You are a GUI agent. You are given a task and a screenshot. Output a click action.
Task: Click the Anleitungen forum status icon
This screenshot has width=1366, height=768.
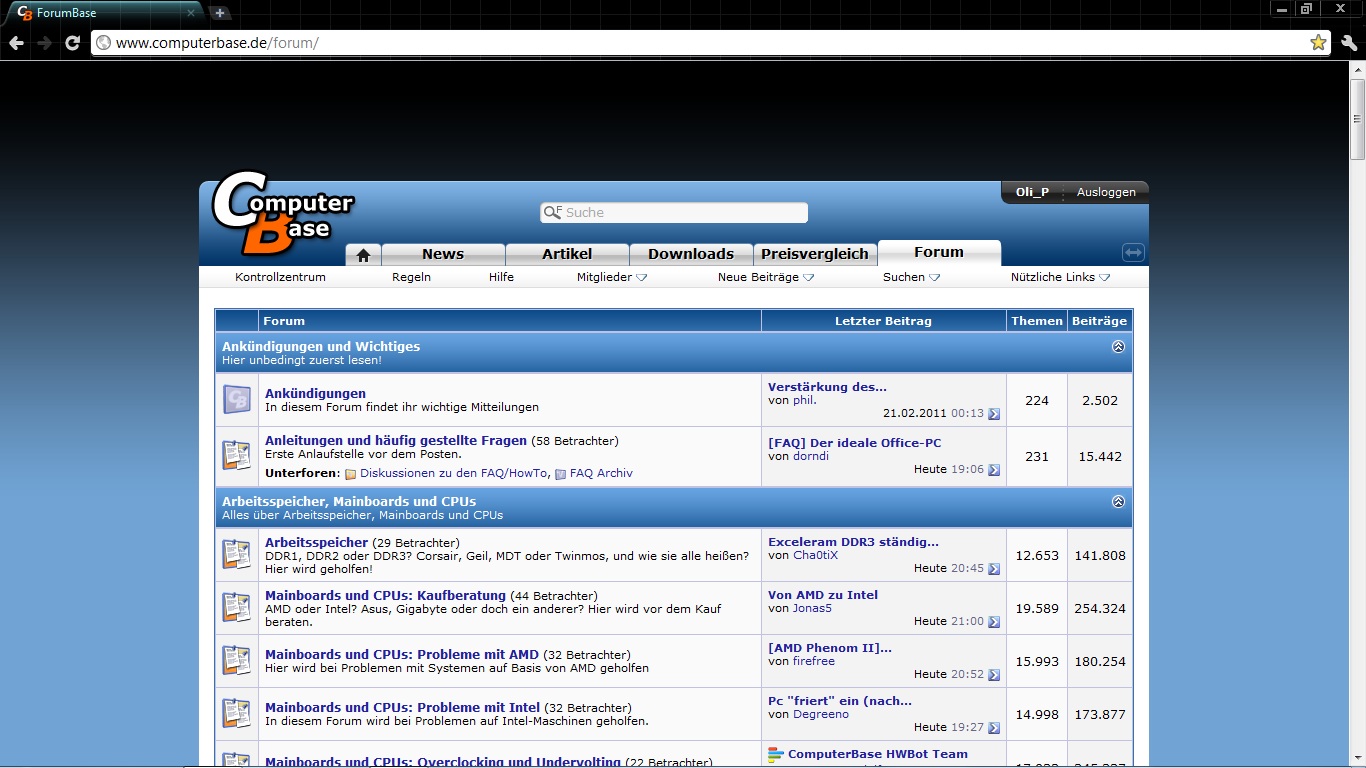tap(237, 456)
